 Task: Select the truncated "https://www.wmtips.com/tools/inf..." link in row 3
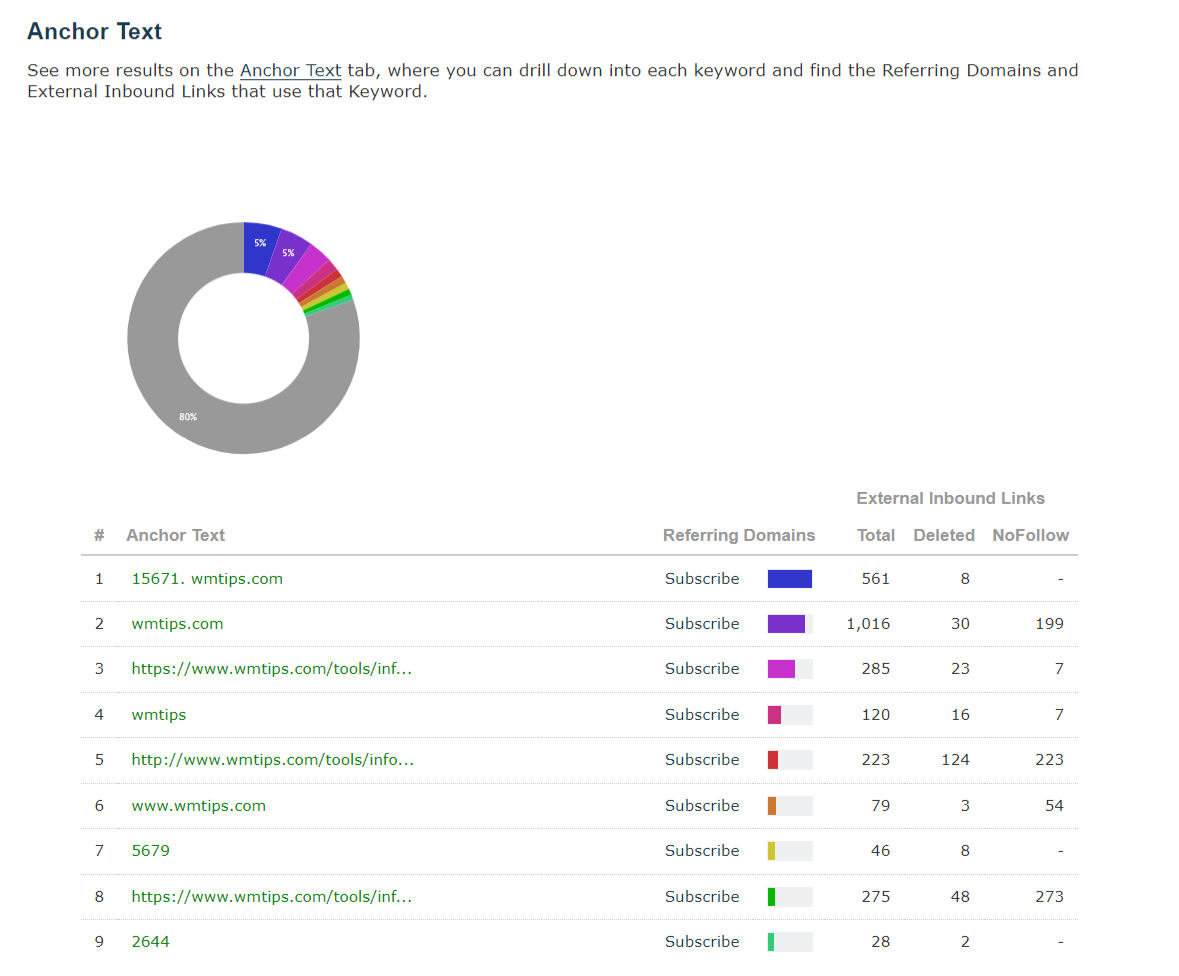click(x=270, y=668)
